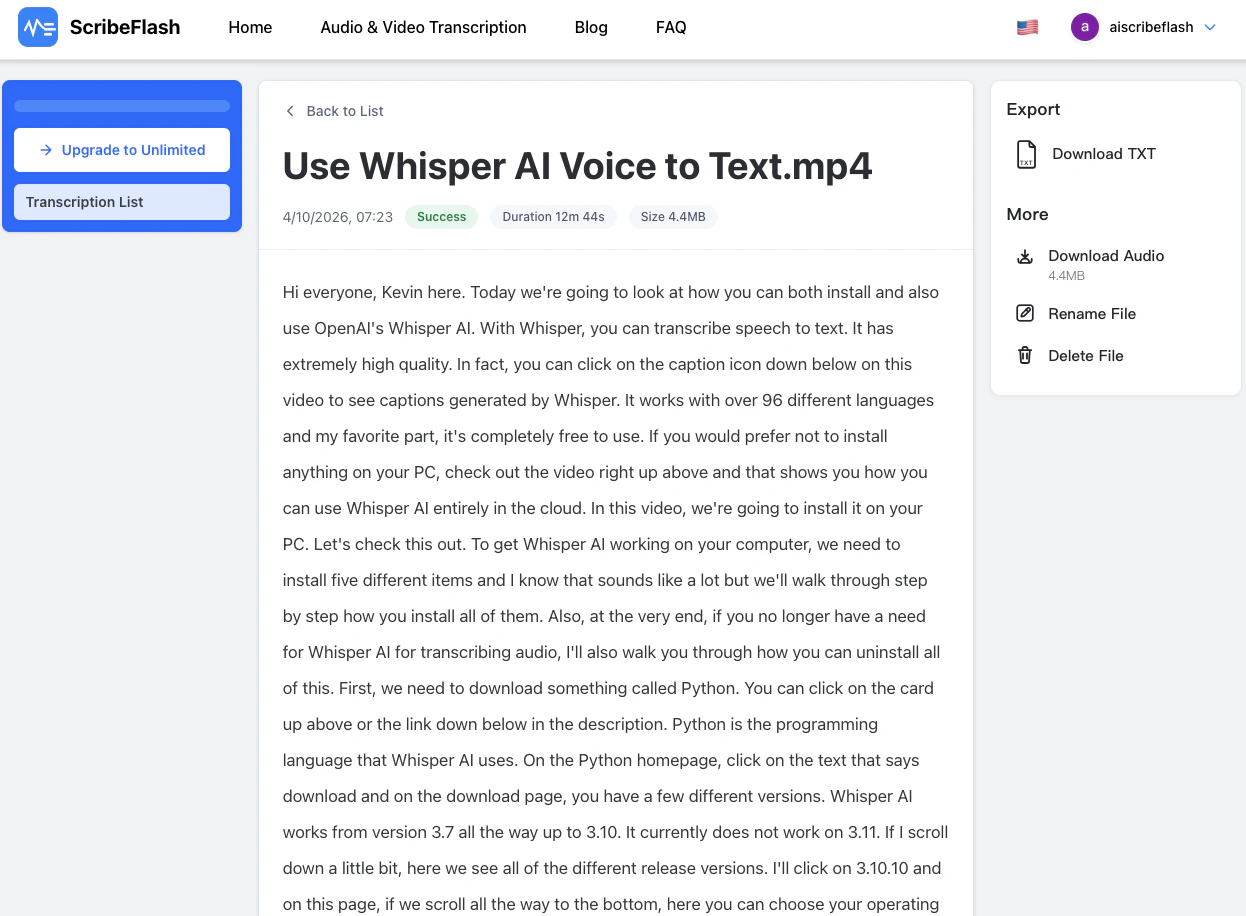Click the transcript line starting "PC. Let's check this out"
Image resolution: width=1246 pixels, height=916 pixels.
[592, 545]
